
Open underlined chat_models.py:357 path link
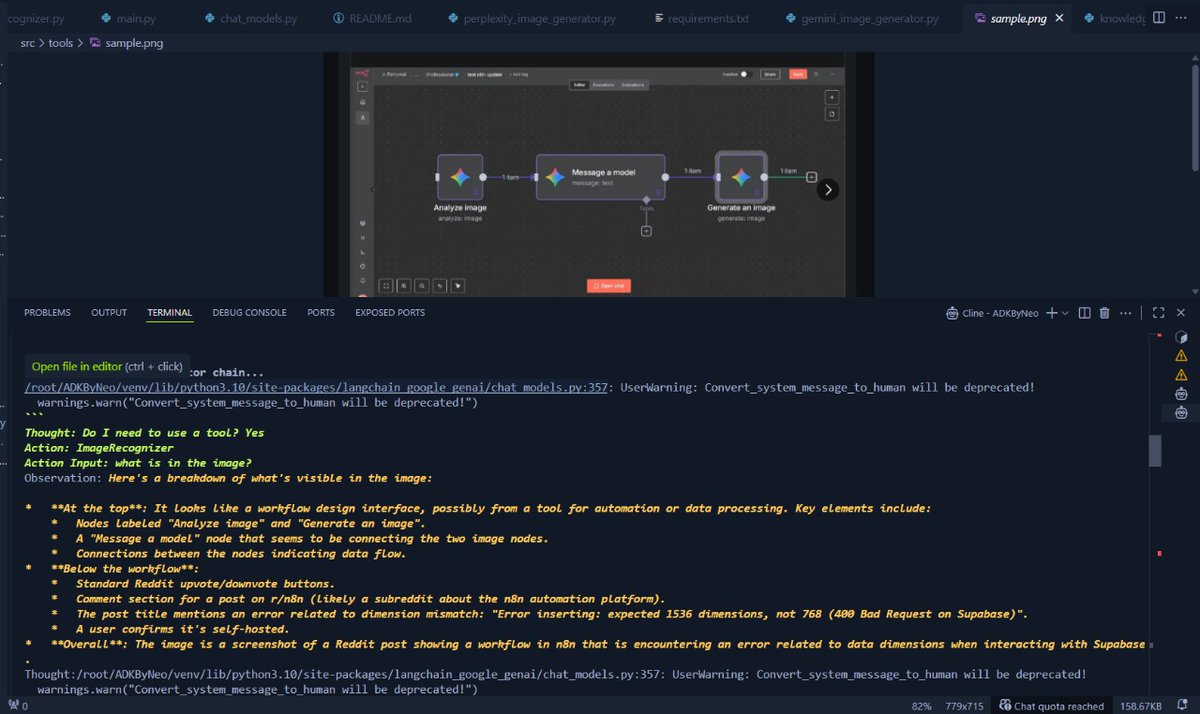click(317, 388)
